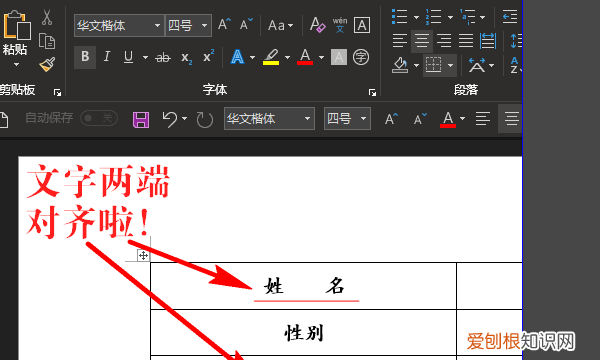Viewport: 600px width, 360px height.
Task: Decrease font size in ribbon
Action: coord(246,25)
